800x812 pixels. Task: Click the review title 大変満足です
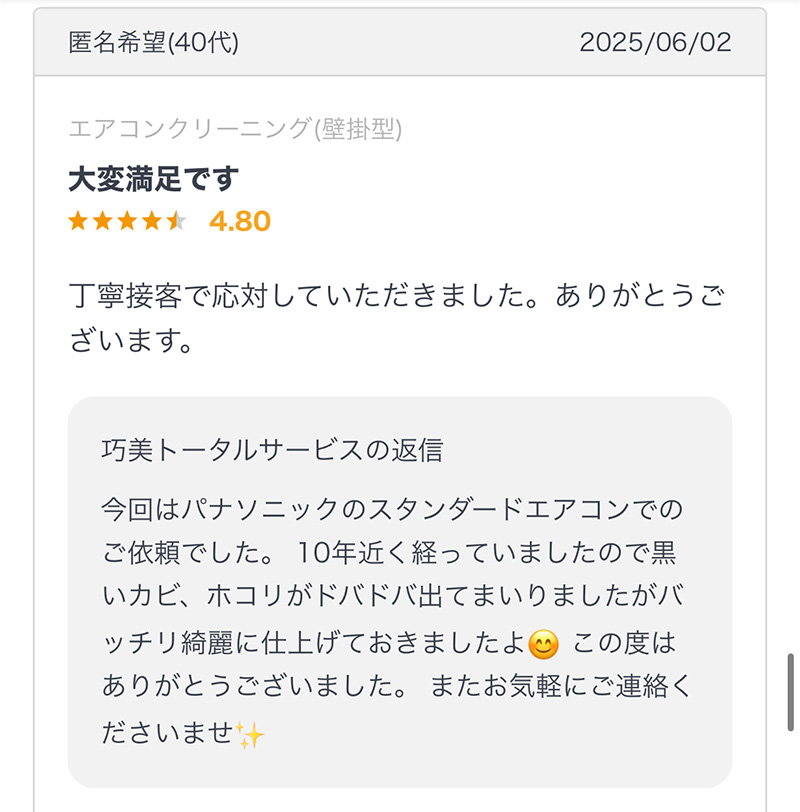154,179
